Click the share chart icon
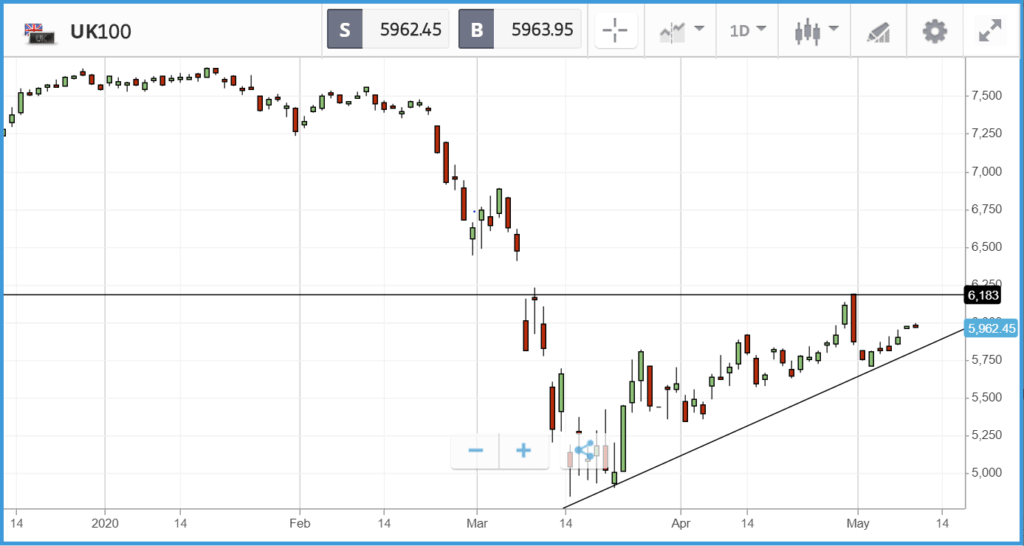Screen dimensions: 1024x546 [x=584, y=450]
